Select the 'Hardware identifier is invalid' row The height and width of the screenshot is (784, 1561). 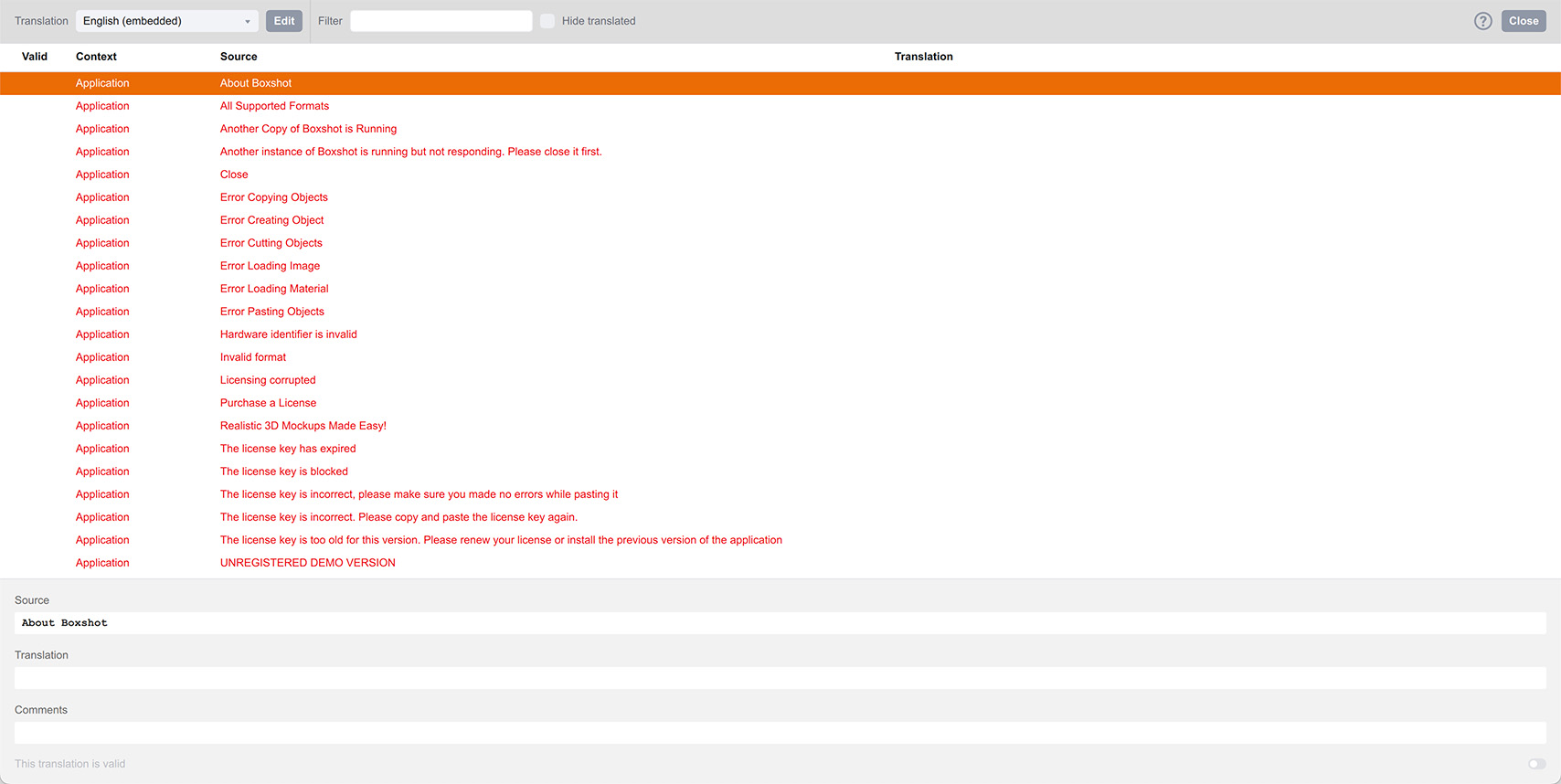pyautogui.click(x=288, y=334)
